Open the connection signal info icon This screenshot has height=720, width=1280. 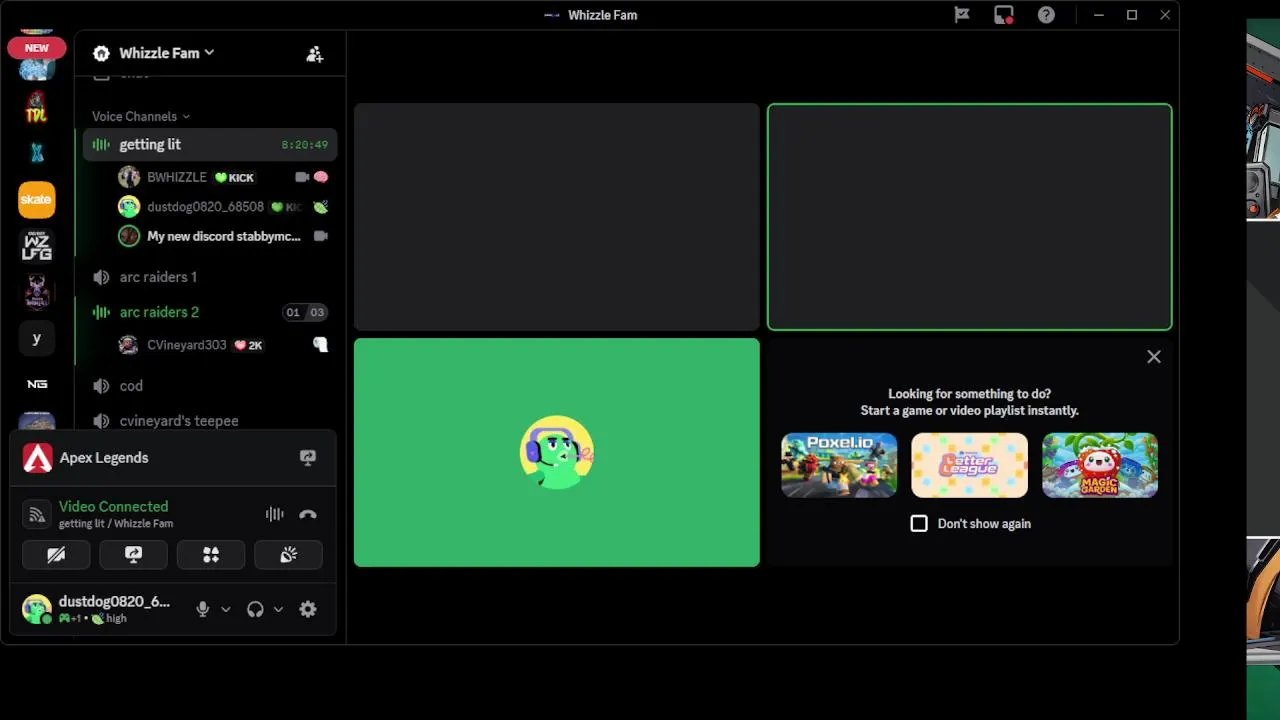point(37,514)
